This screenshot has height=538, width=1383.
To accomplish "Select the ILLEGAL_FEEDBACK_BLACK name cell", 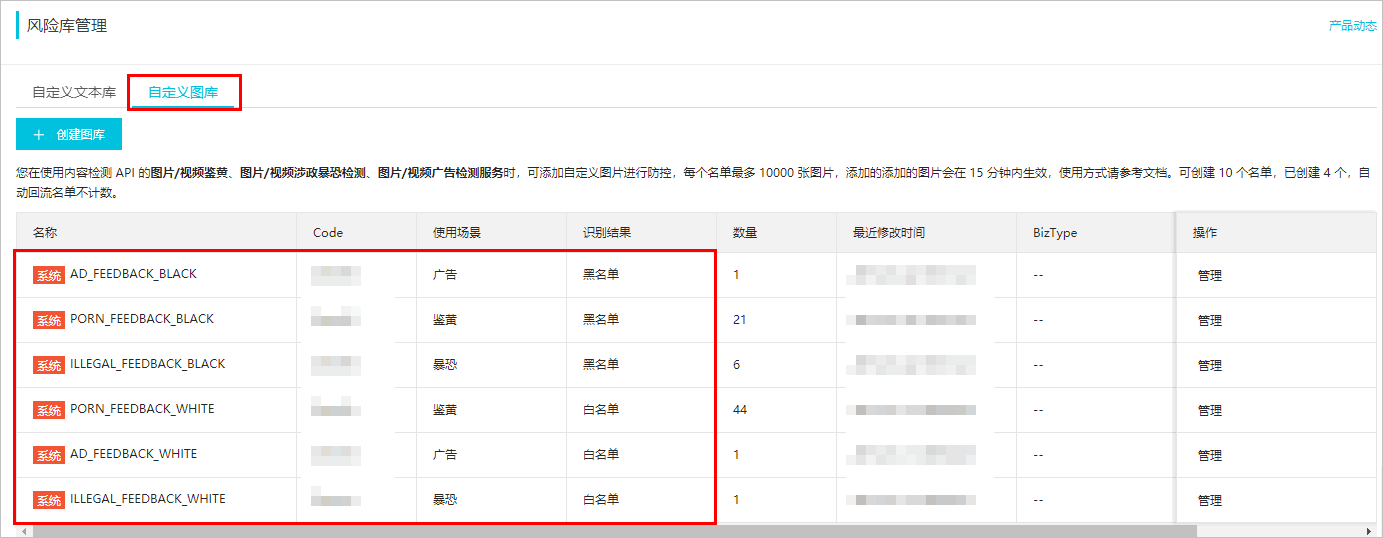I will pos(156,365).
